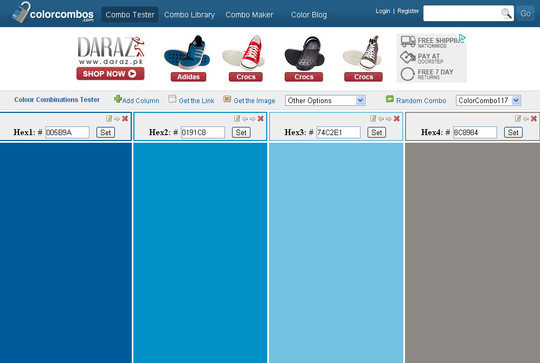The width and height of the screenshot is (540, 363).
Task: Move Hex3 column right with arrow
Action: point(389,118)
